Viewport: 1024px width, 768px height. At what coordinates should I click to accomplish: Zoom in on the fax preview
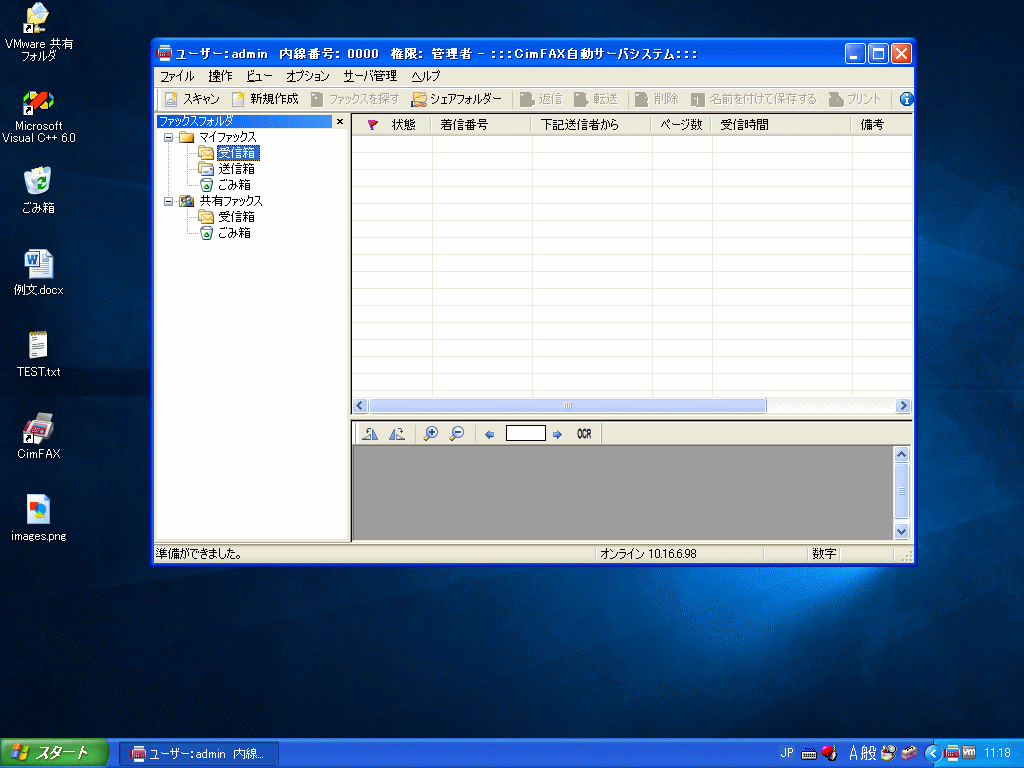coord(431,434)
